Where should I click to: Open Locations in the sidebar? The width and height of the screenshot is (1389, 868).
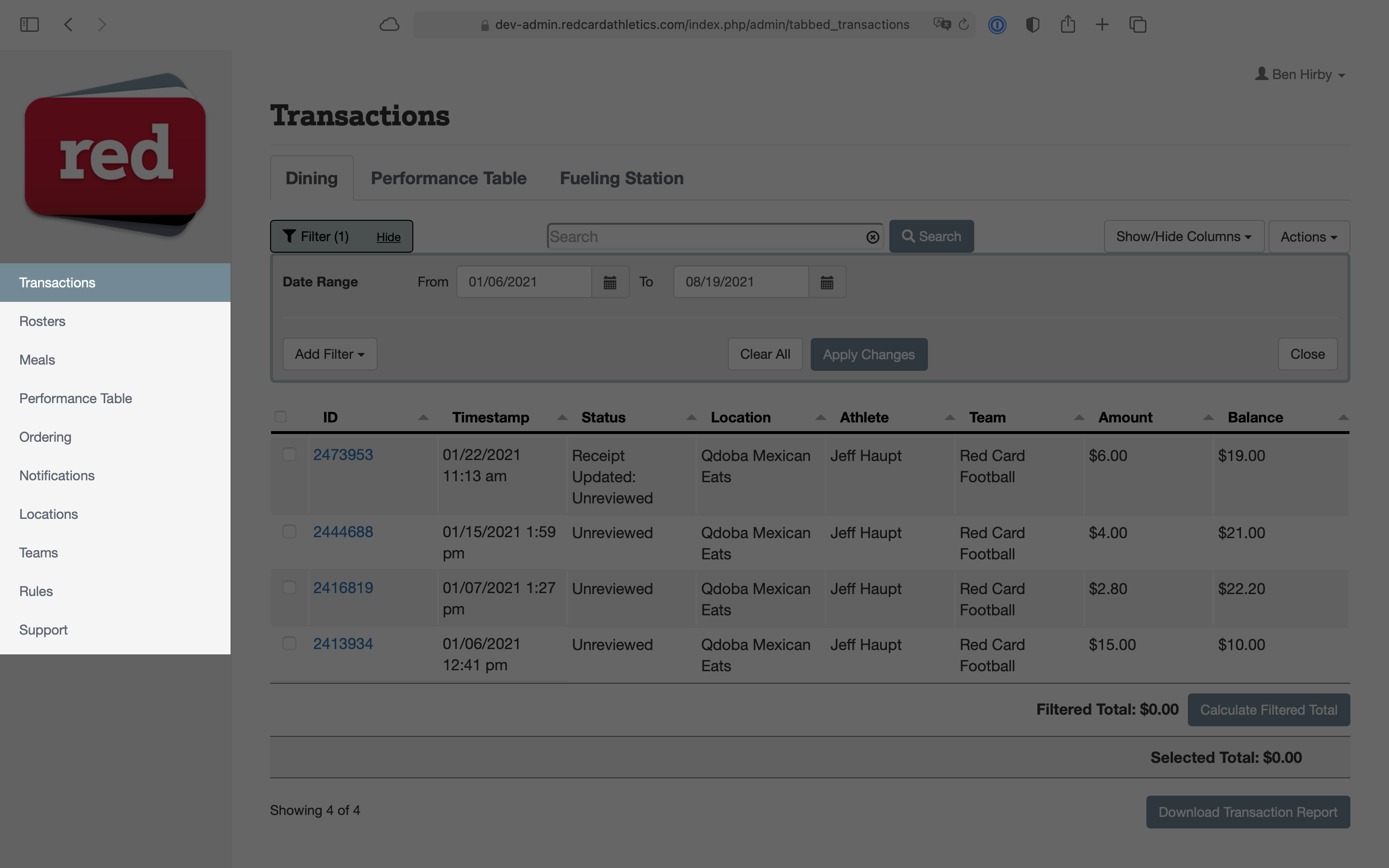tap(115, 514)
